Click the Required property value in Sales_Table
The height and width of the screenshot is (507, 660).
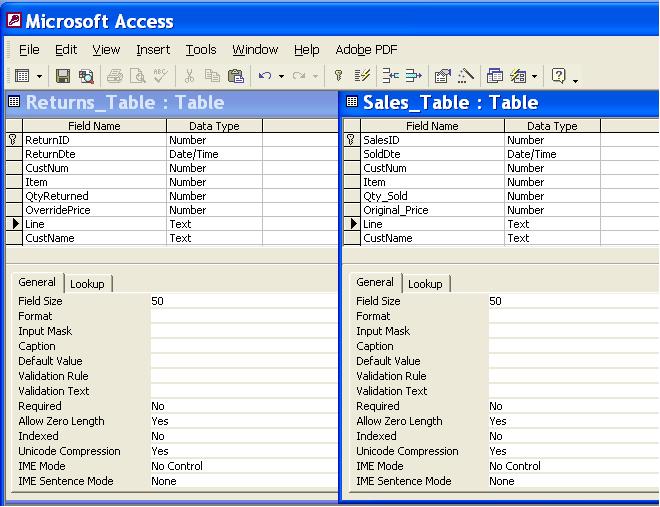coord(573,406)
